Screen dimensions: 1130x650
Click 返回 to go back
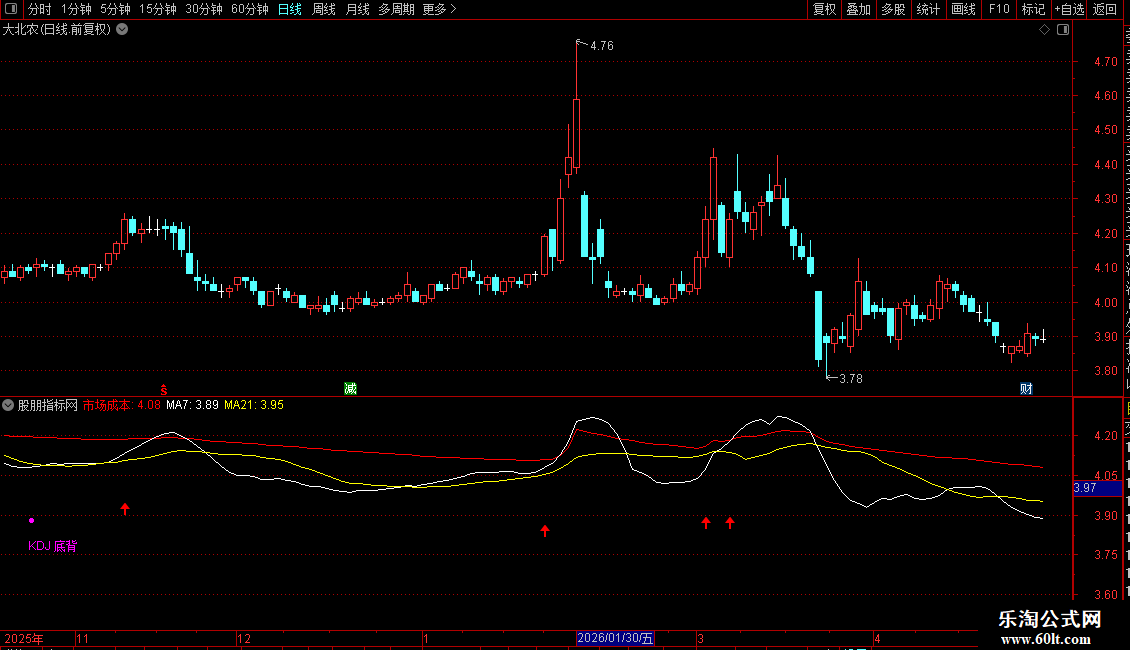tap(1104, 9)
